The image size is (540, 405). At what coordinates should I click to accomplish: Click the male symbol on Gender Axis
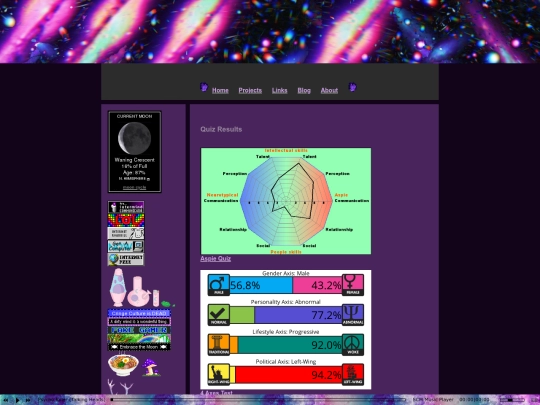coord(219,285)
